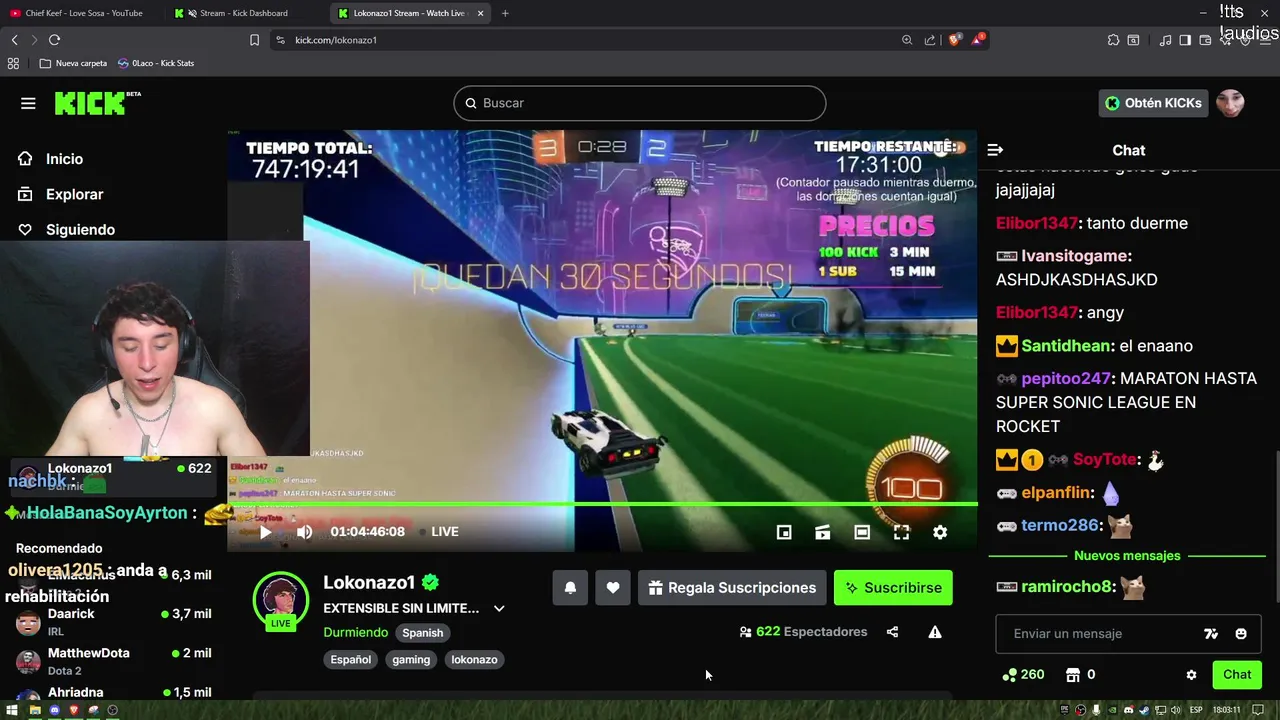Share the stream via share icon
Image resolution: width=1280 pixels, height=720 pixels.
point(892,632)
